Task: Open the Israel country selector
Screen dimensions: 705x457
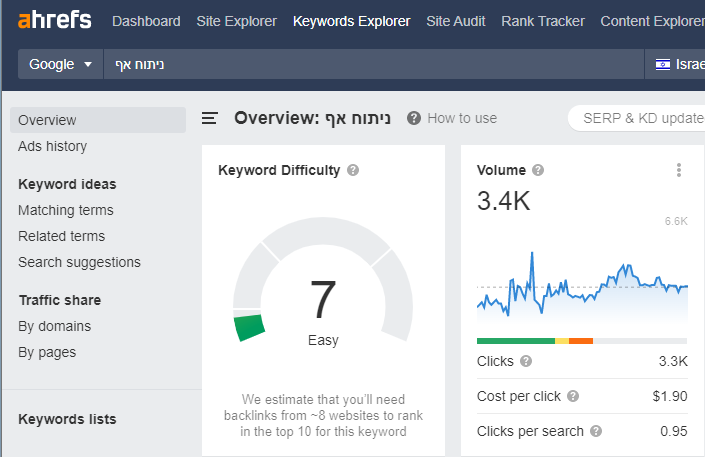Action: [675, 64]
